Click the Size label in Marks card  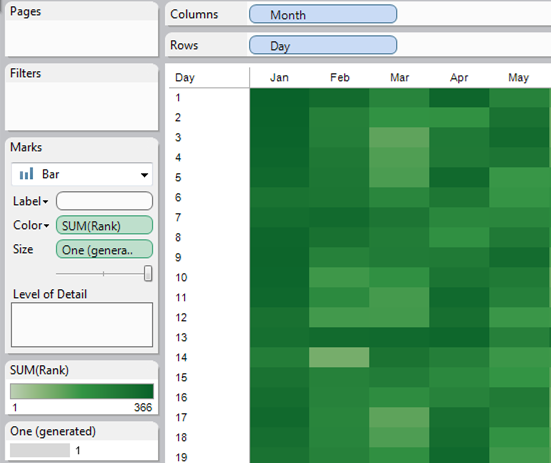coord(23,249)
